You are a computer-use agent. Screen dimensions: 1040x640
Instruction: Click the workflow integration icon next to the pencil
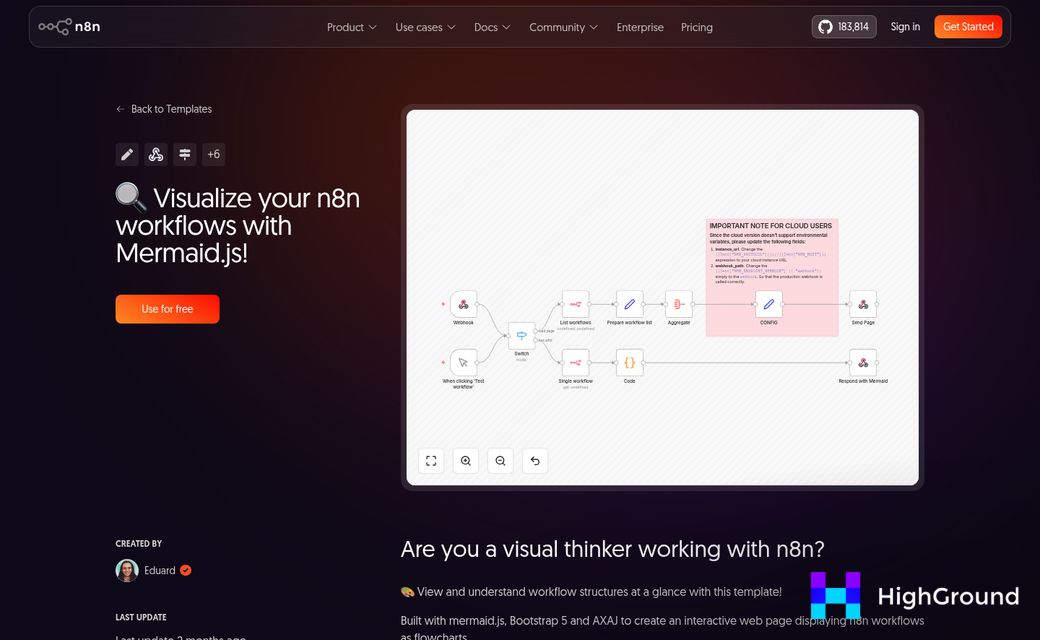pyautogui.click(x=155, y=154)
